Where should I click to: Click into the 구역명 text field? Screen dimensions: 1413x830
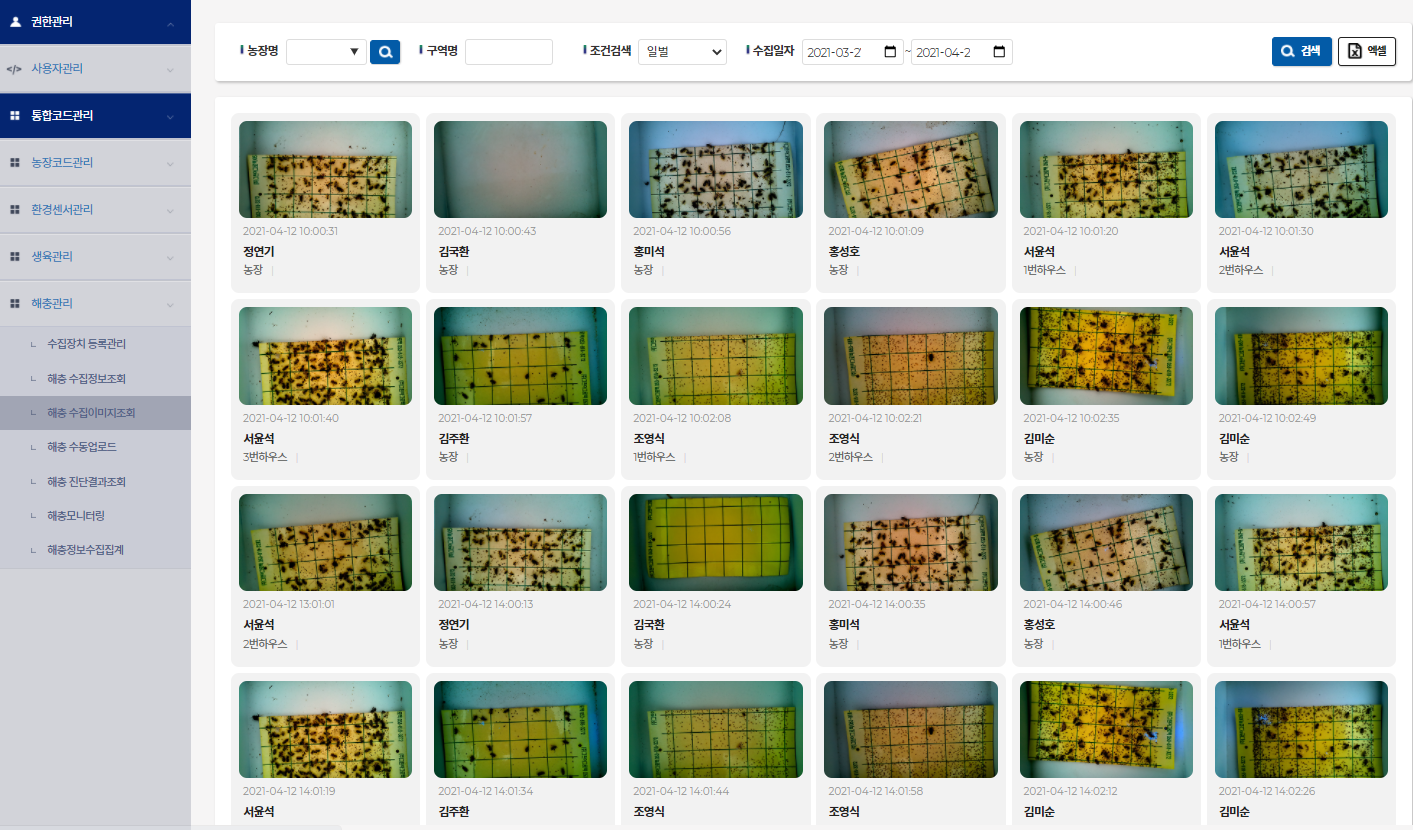click(x=508, y=52)
